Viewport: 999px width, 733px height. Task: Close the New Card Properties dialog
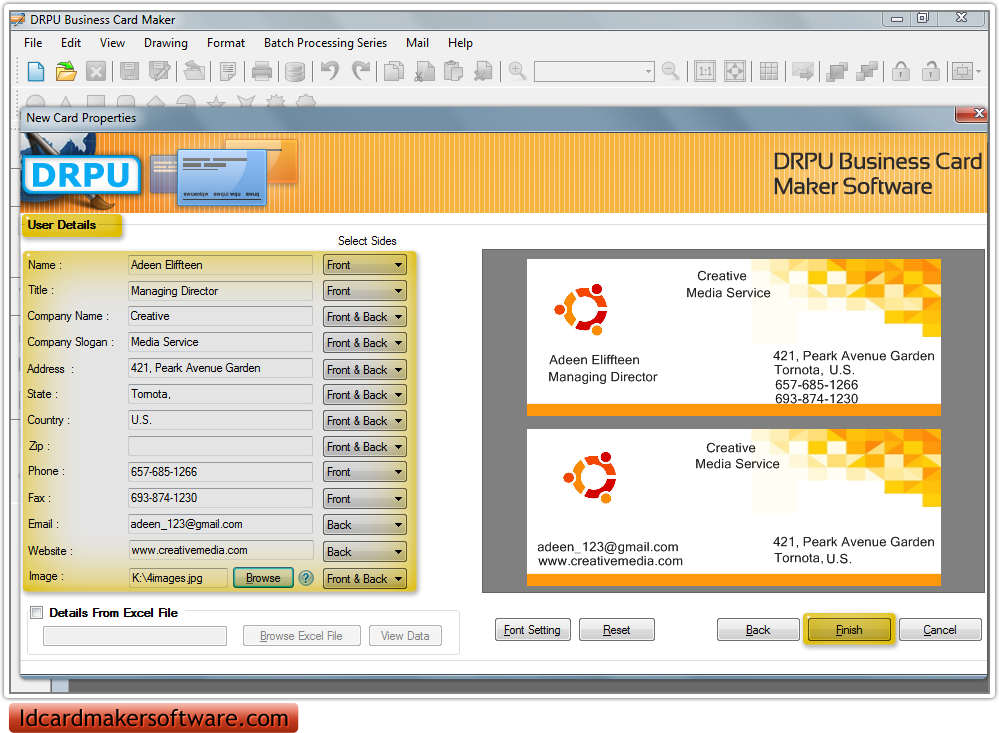pos(971,114)
